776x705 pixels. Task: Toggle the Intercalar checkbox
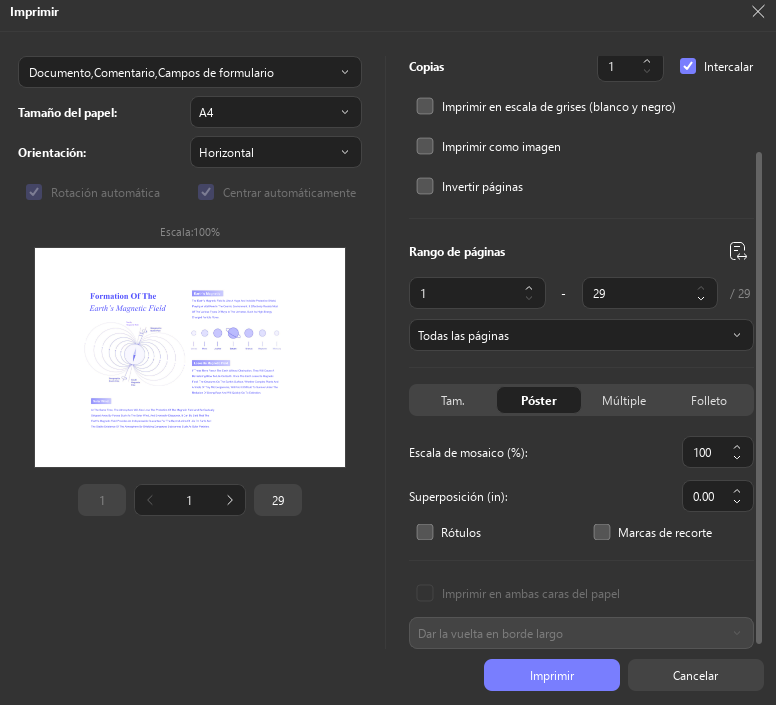(x=688, y=66)
